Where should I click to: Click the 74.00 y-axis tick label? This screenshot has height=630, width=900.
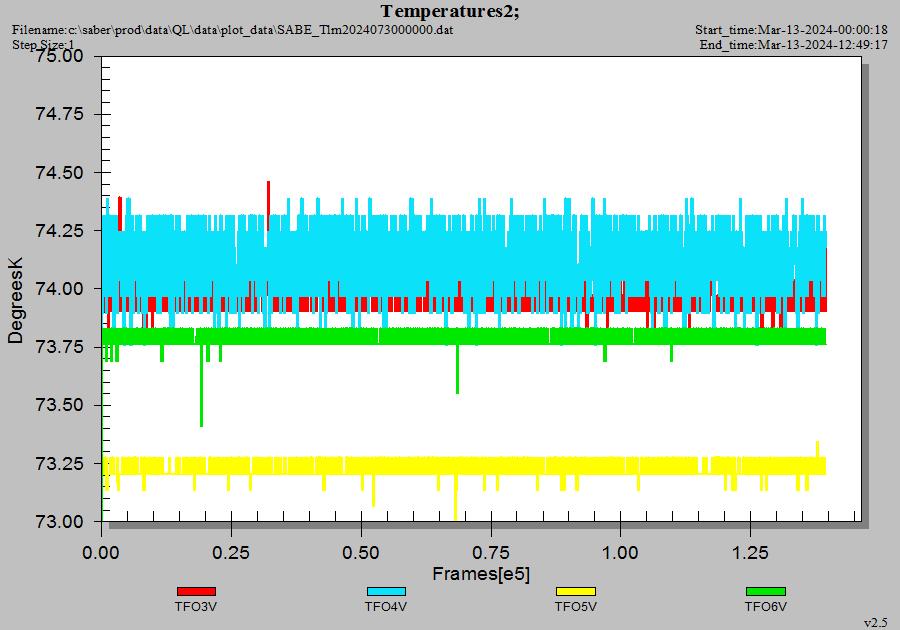(59, 289)
